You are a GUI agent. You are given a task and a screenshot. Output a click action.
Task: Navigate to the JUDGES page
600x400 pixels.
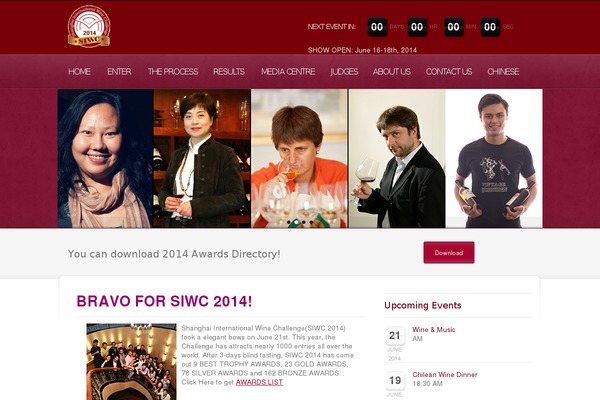(344, 72)
